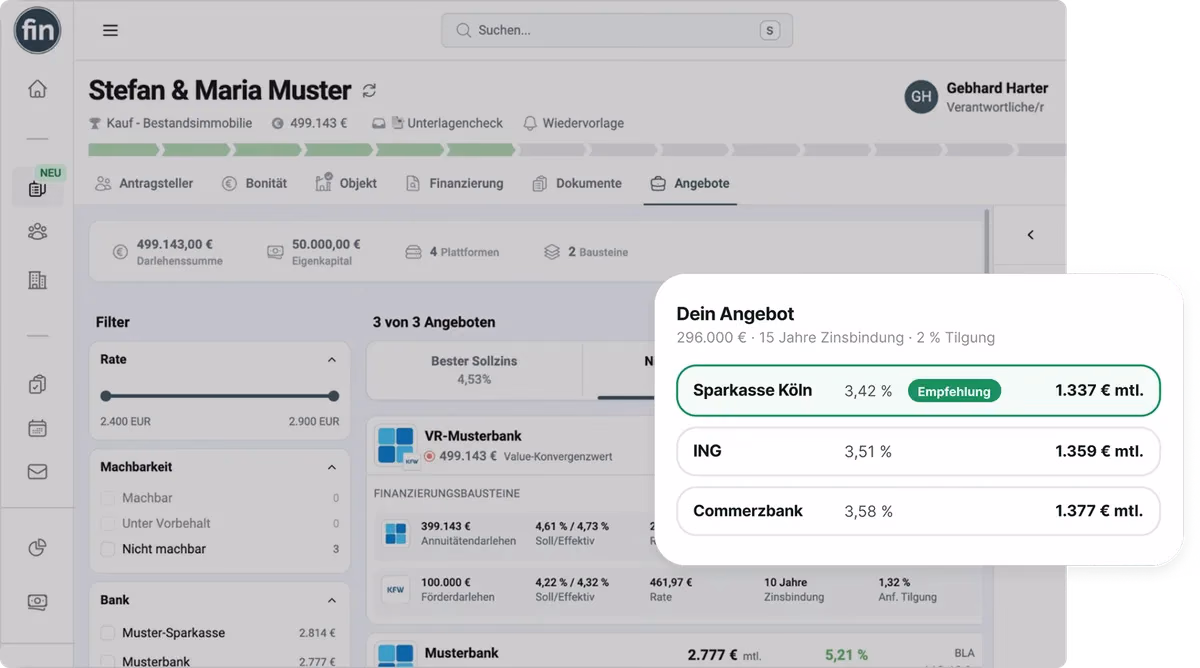Open the clipboard checklist icon in sidebar
The height and width of the screenshot is (668, 1200).
click(x=37, y=384)
